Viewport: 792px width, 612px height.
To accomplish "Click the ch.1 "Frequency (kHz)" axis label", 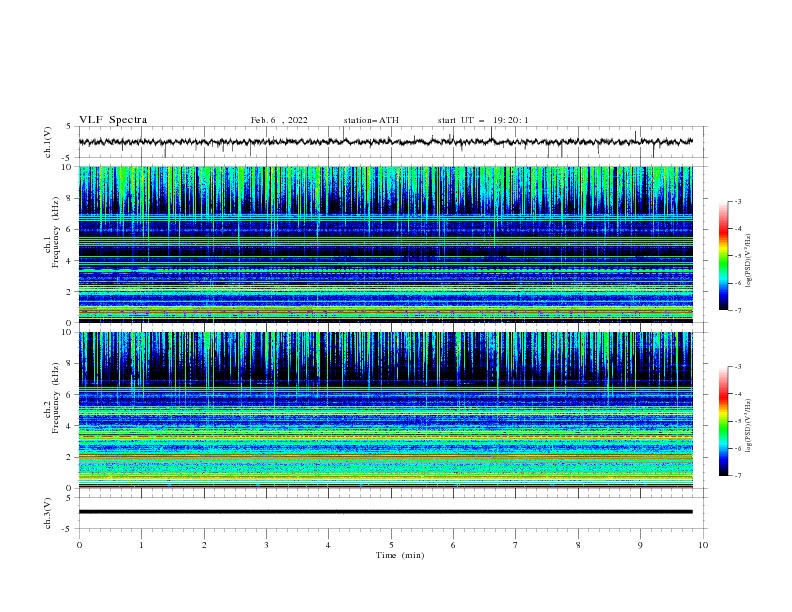I will [56, 233].
